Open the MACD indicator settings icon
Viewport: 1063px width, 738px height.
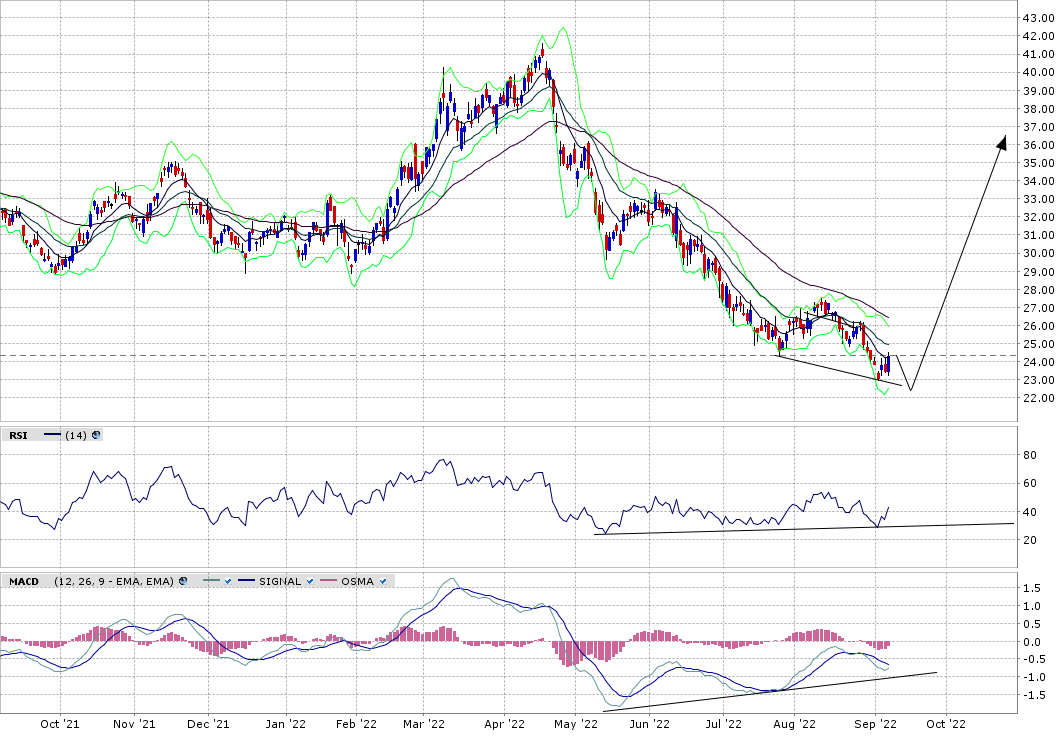183,581
